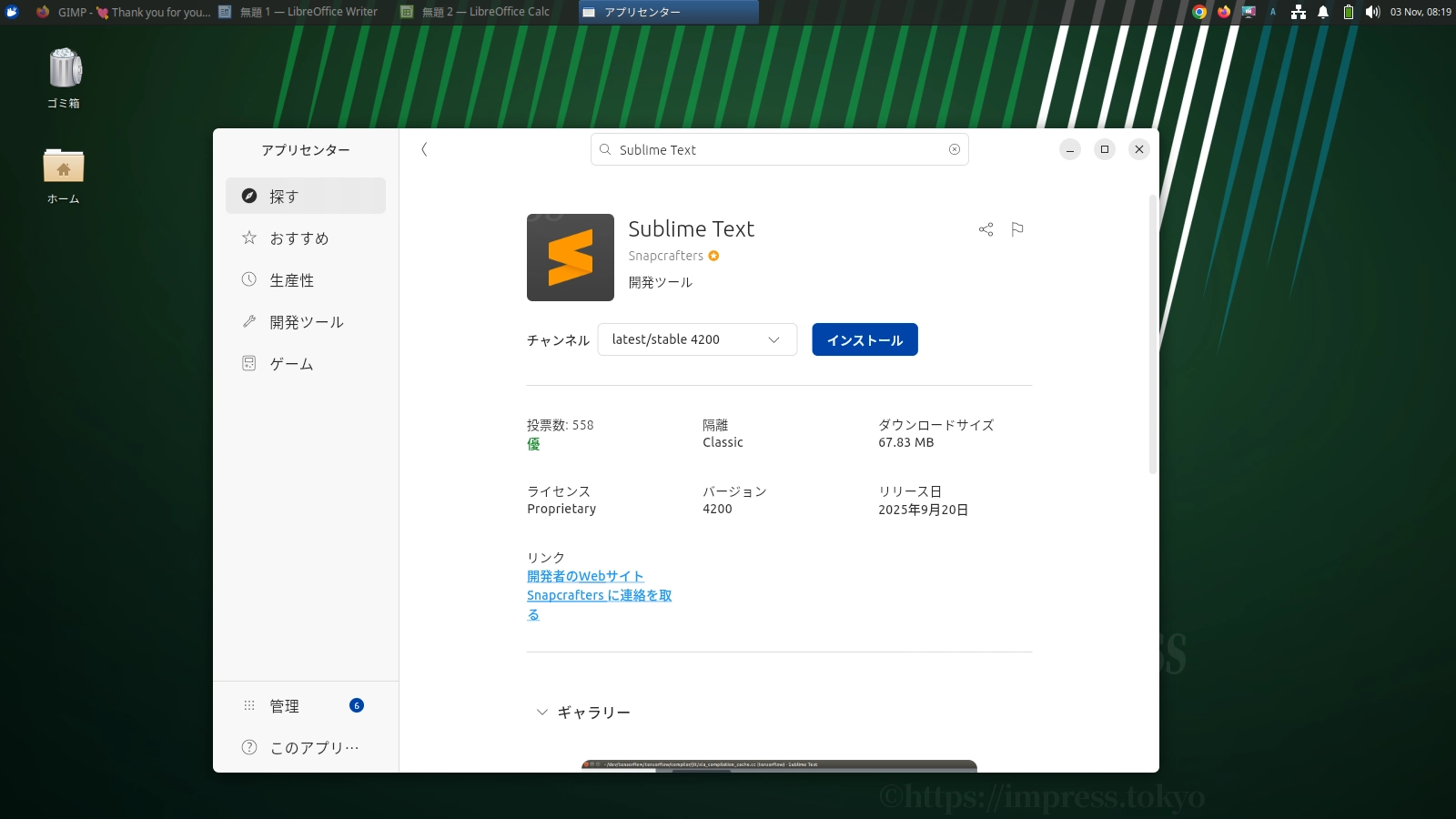The width and height of the screenshot is (1456, 819).
Task: Open ゲーム category in the sidebar
Action: click(306, 363)
